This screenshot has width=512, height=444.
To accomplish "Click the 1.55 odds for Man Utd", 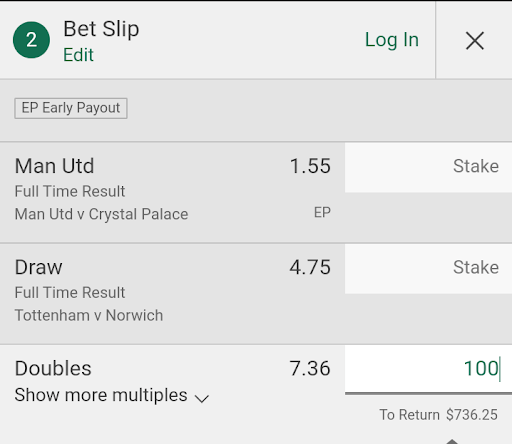I will coord(310,166).
